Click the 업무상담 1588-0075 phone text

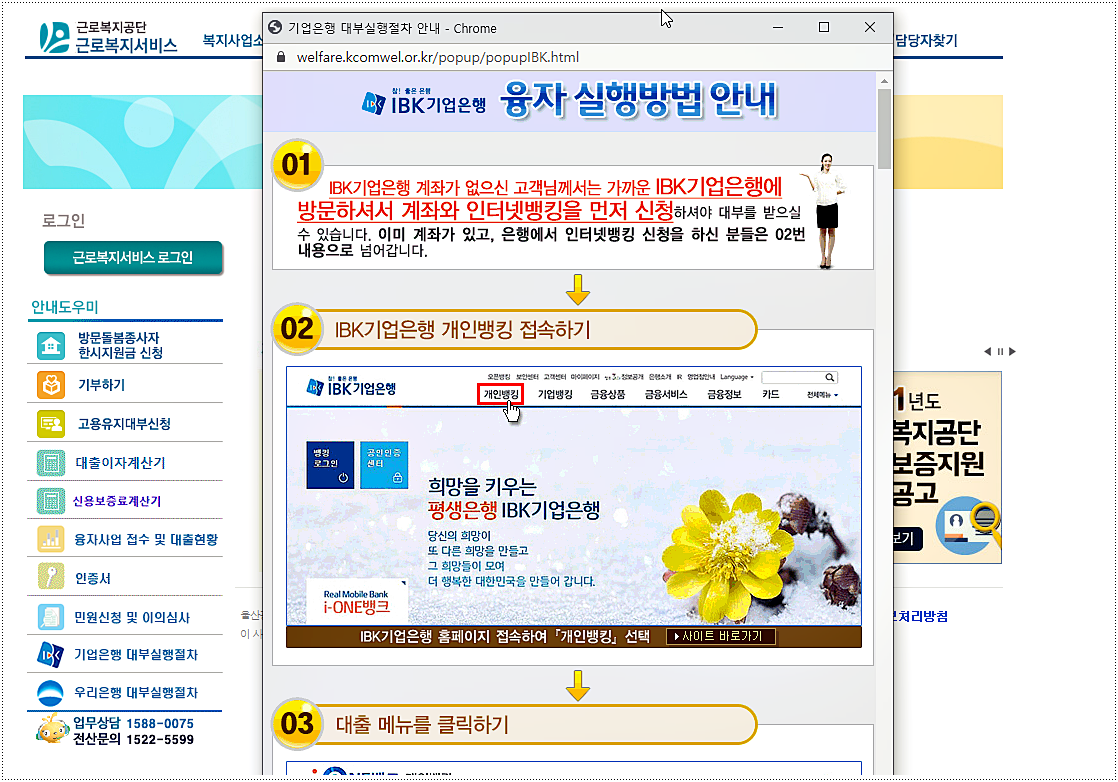(x=133, y=723)
